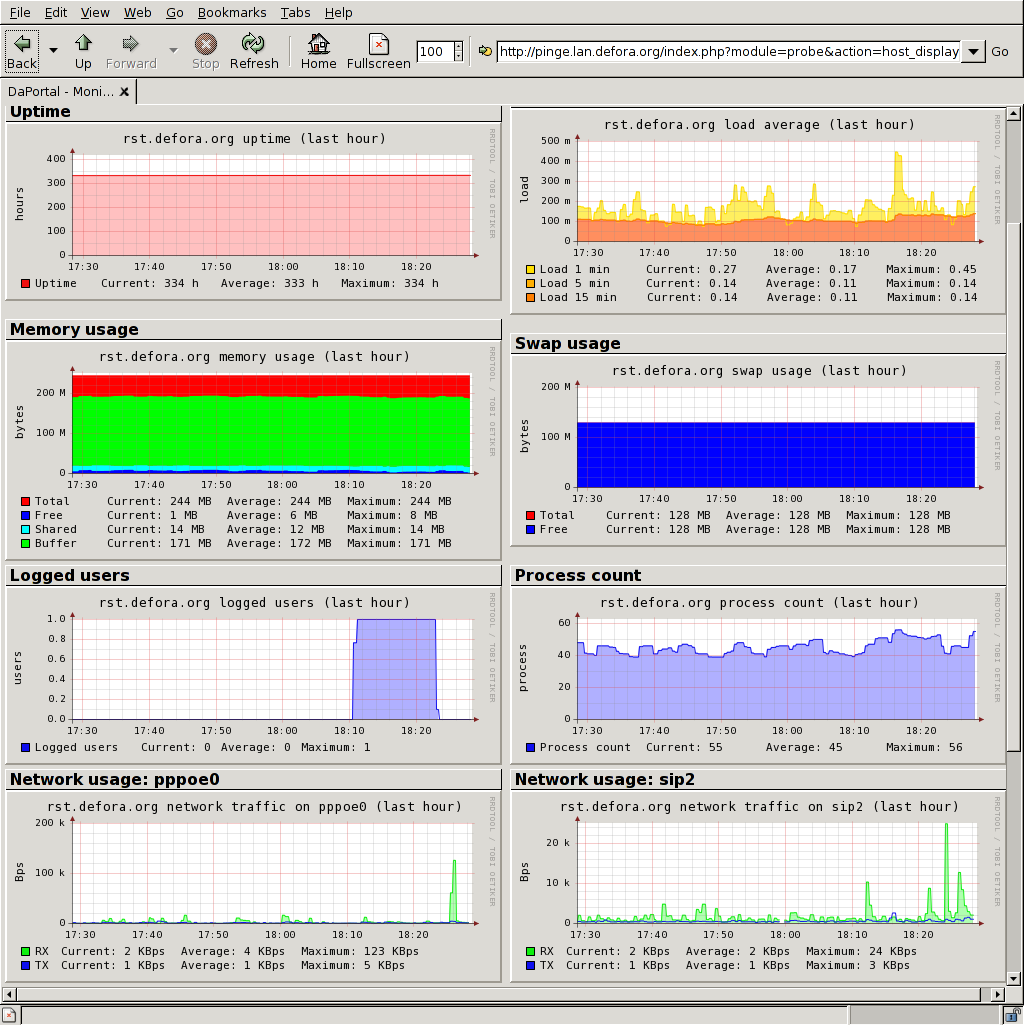Go up one level with Up icon

tap(83, 44)
